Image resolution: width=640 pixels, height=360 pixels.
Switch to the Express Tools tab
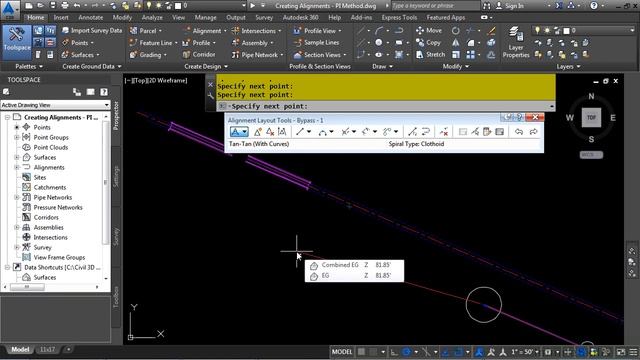tap(399, 18)
